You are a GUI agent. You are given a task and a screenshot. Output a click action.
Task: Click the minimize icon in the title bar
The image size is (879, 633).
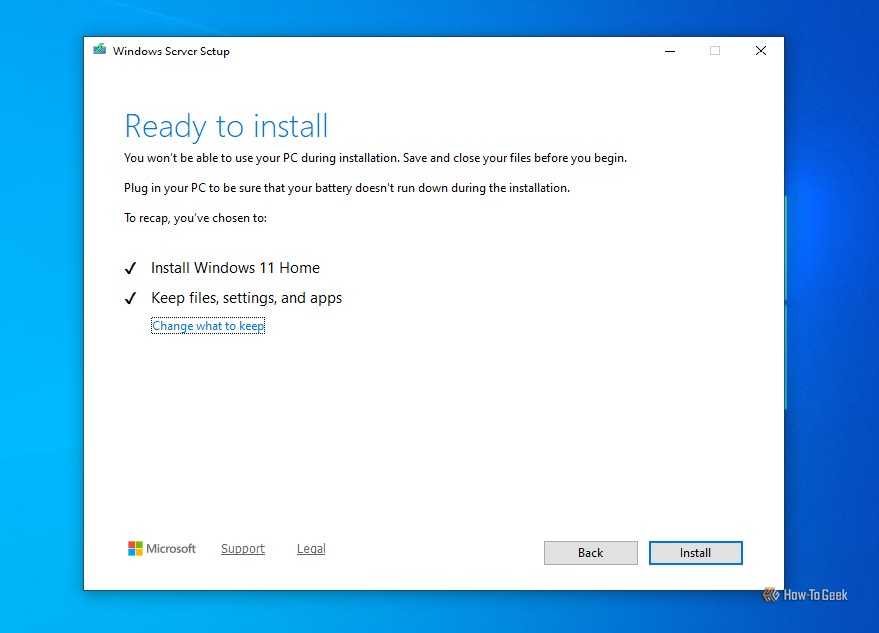point(669,50)
